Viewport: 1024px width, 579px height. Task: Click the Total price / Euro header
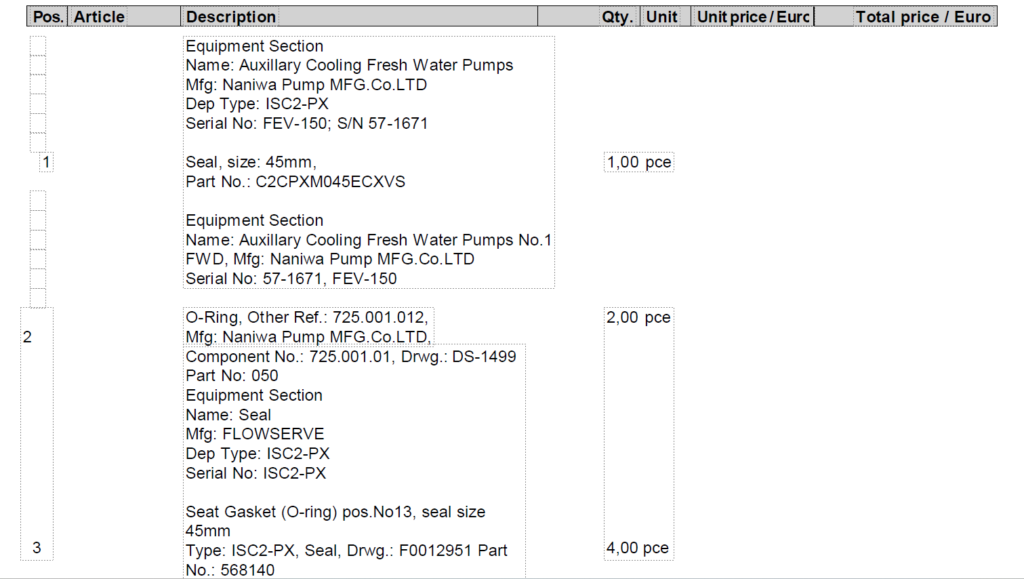tap(923, 16)
